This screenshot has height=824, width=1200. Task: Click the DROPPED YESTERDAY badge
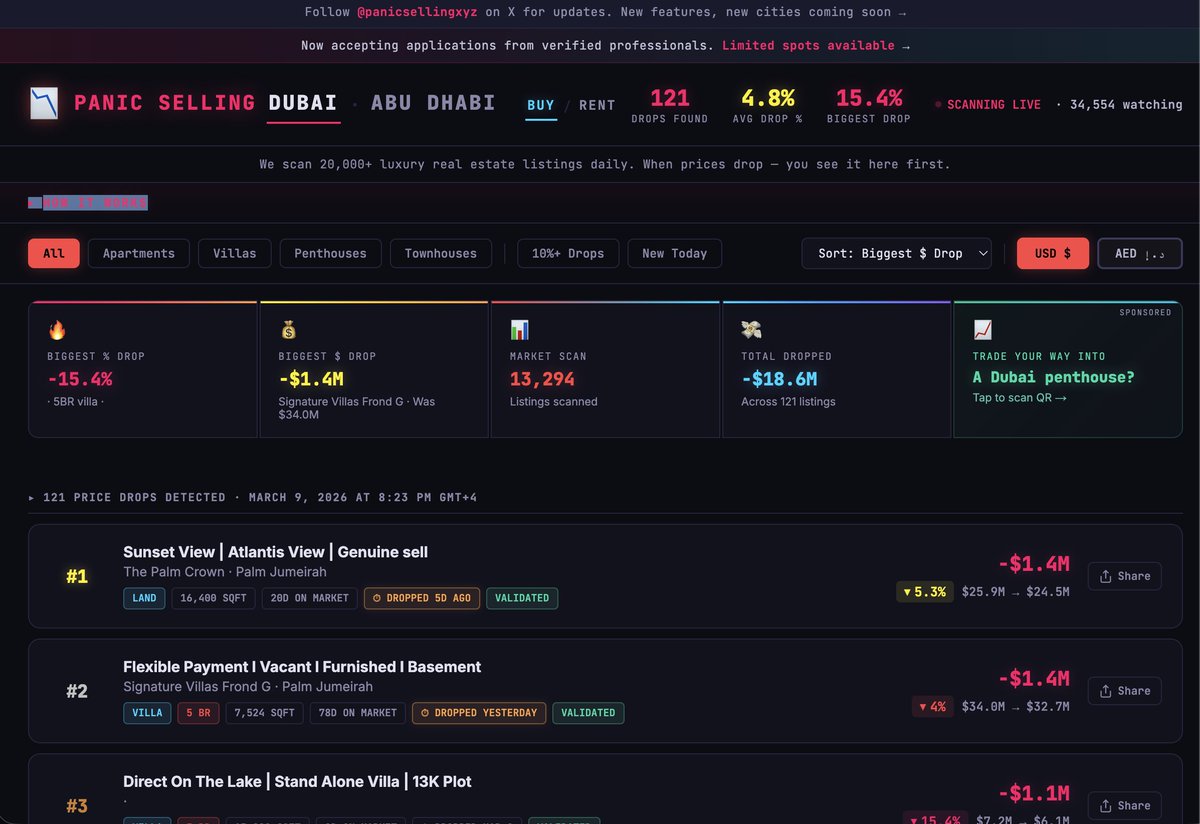coord(479,713)
